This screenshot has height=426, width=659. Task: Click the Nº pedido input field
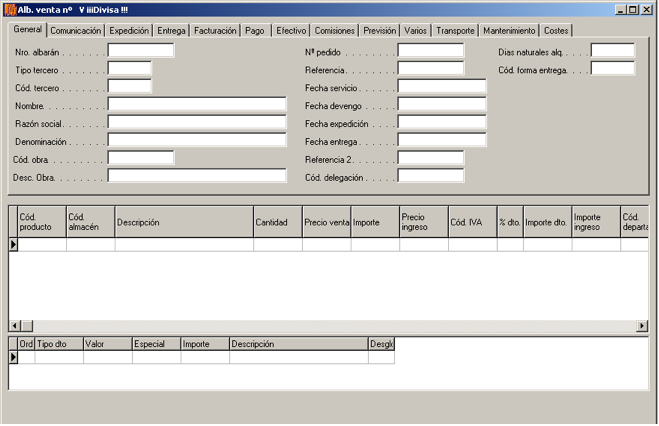coord(431,51)
